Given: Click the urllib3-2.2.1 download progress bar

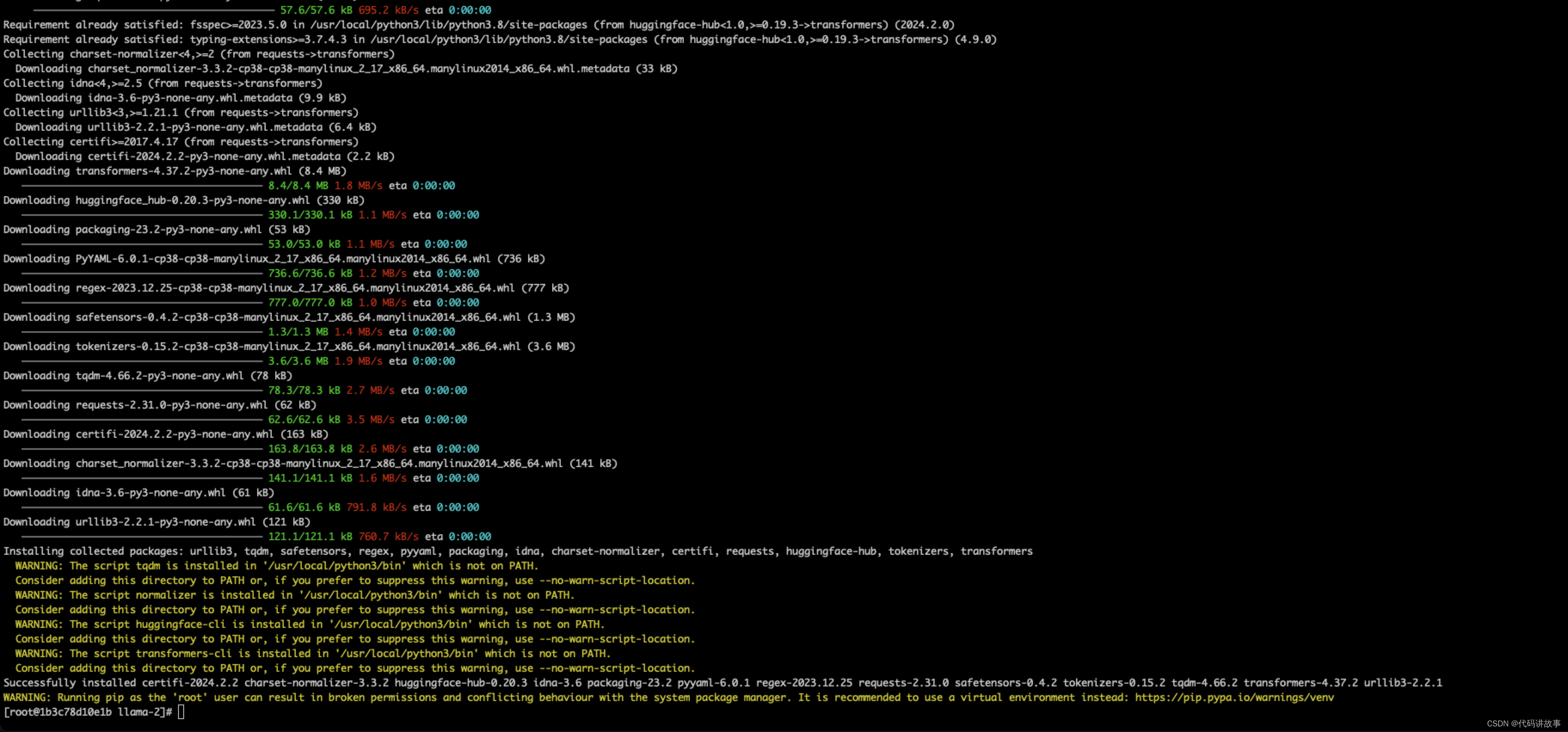Looking at the screenshot, I should (142, 537).
